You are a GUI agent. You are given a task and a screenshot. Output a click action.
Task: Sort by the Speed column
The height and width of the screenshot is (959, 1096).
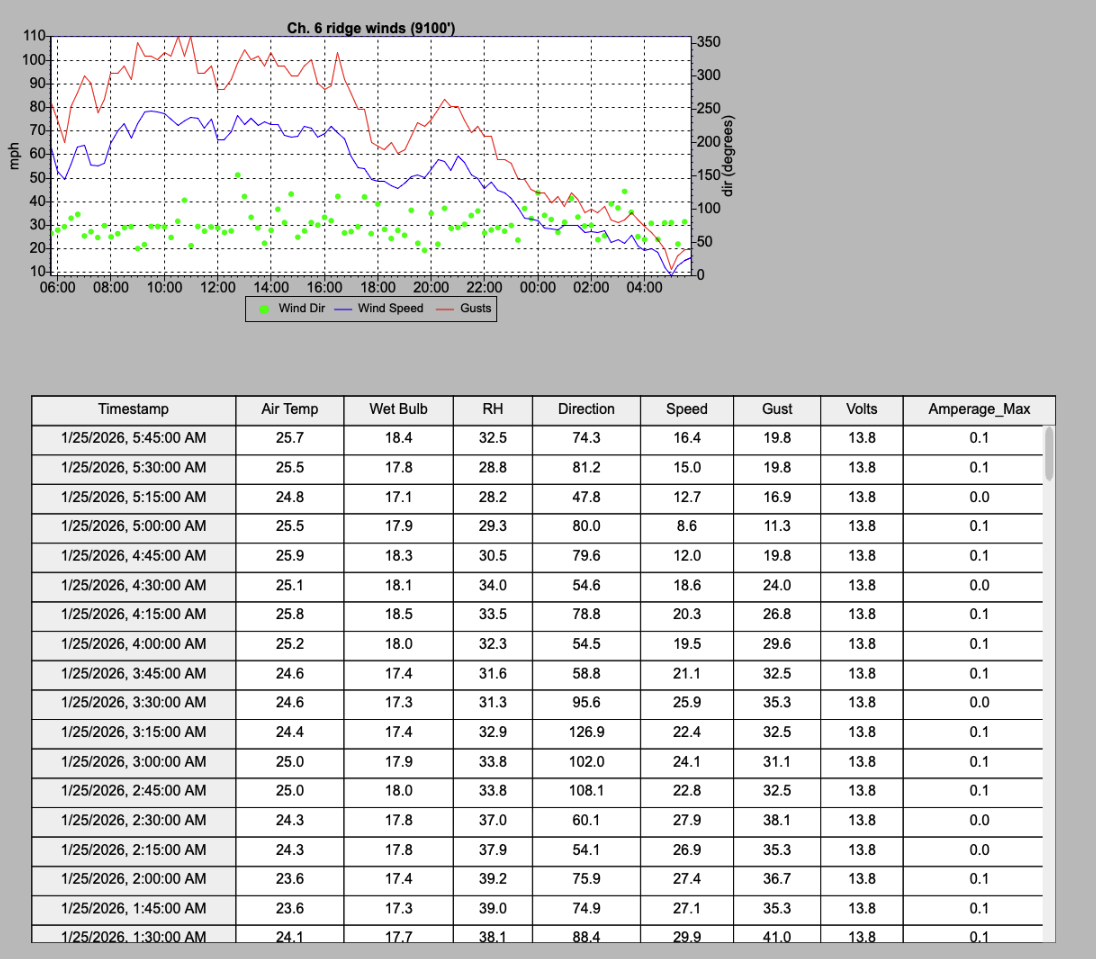[x=685, y=409]
